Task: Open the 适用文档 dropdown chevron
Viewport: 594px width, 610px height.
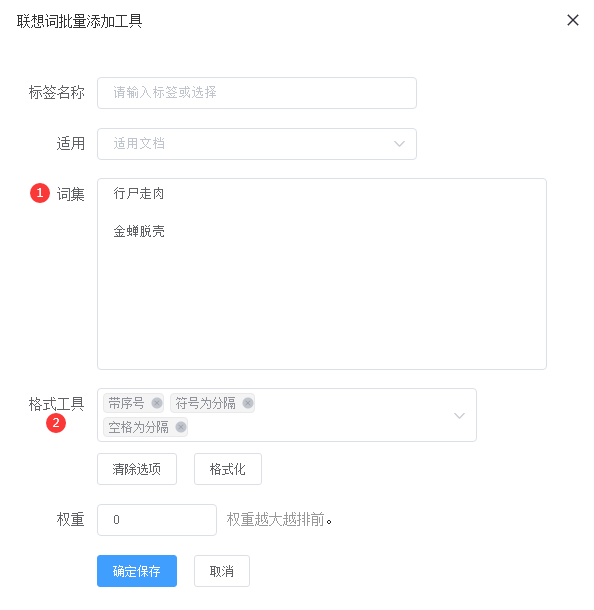Action: (x=400, y=144)
